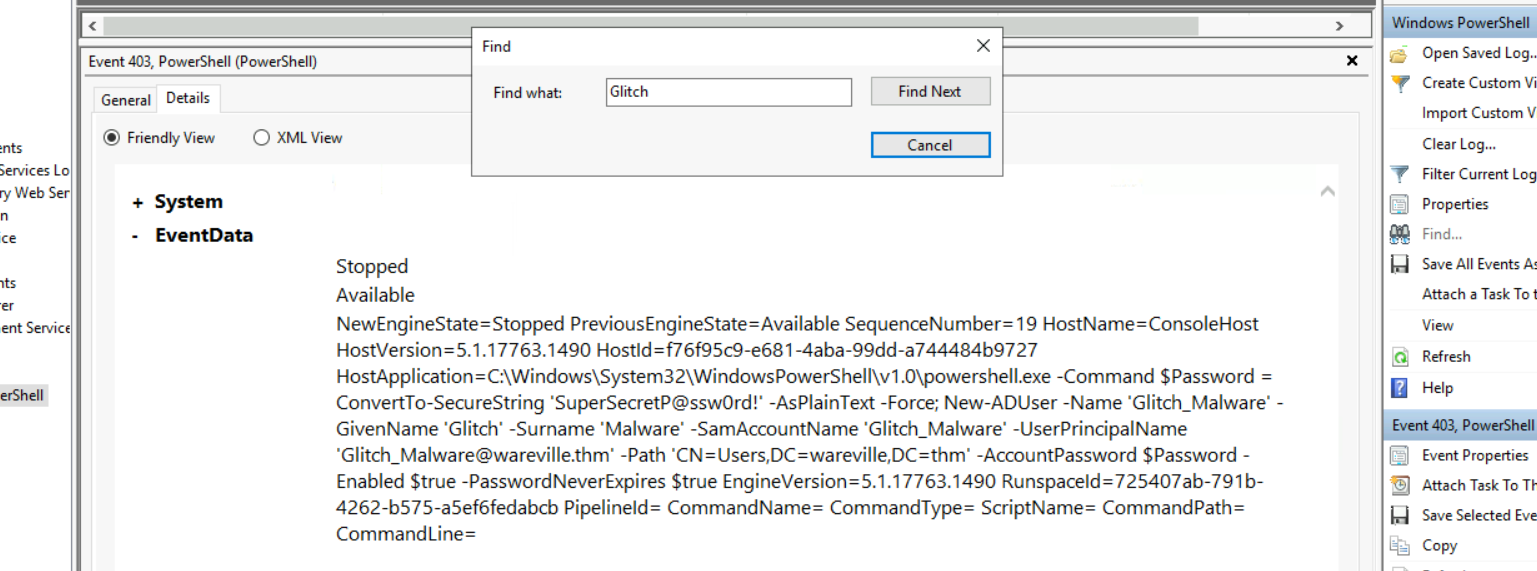The height and width of the screenshot is (571, 1537).
Task: Click the green Refresh icon
Action: [1400, 357]
